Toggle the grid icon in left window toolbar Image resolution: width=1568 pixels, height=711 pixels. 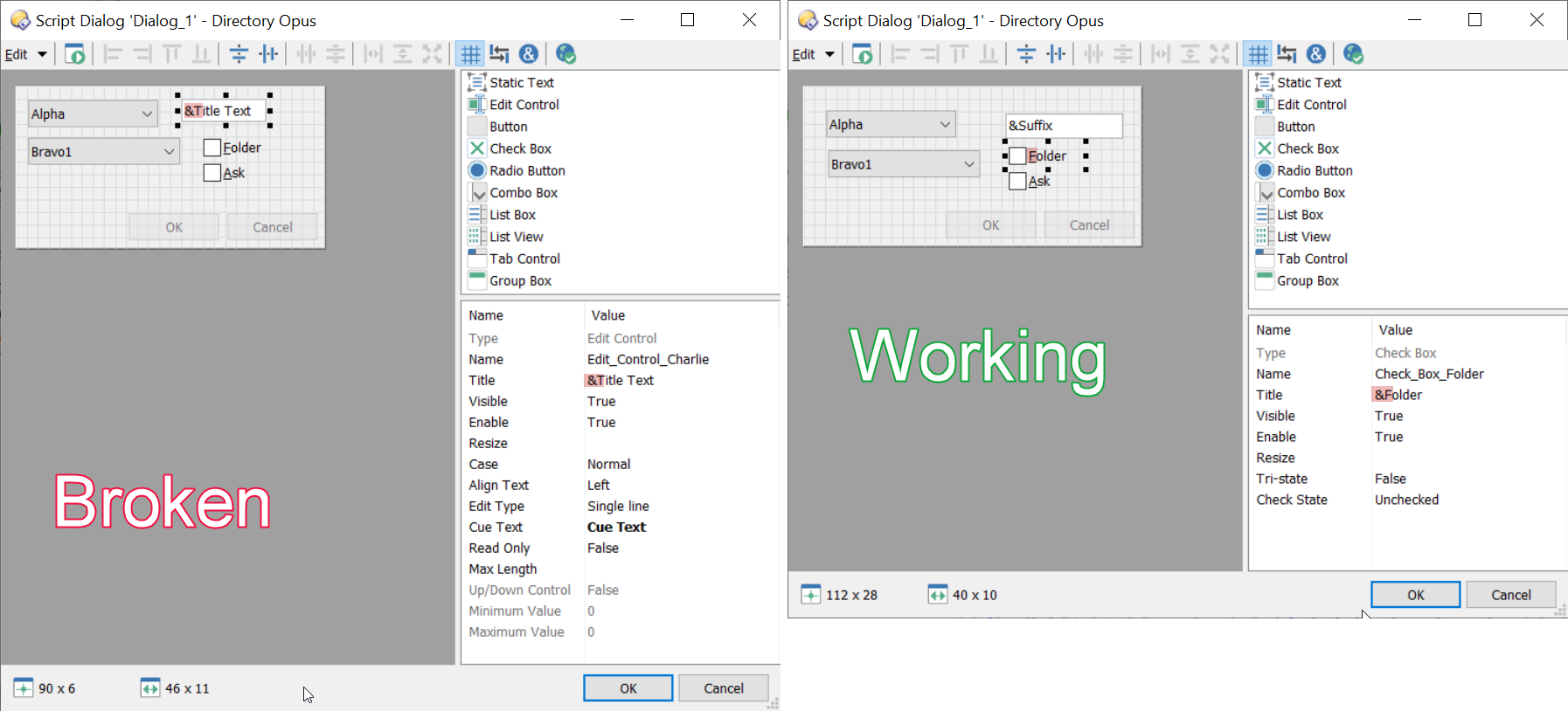pyautogui.click(x=470, y=54)
